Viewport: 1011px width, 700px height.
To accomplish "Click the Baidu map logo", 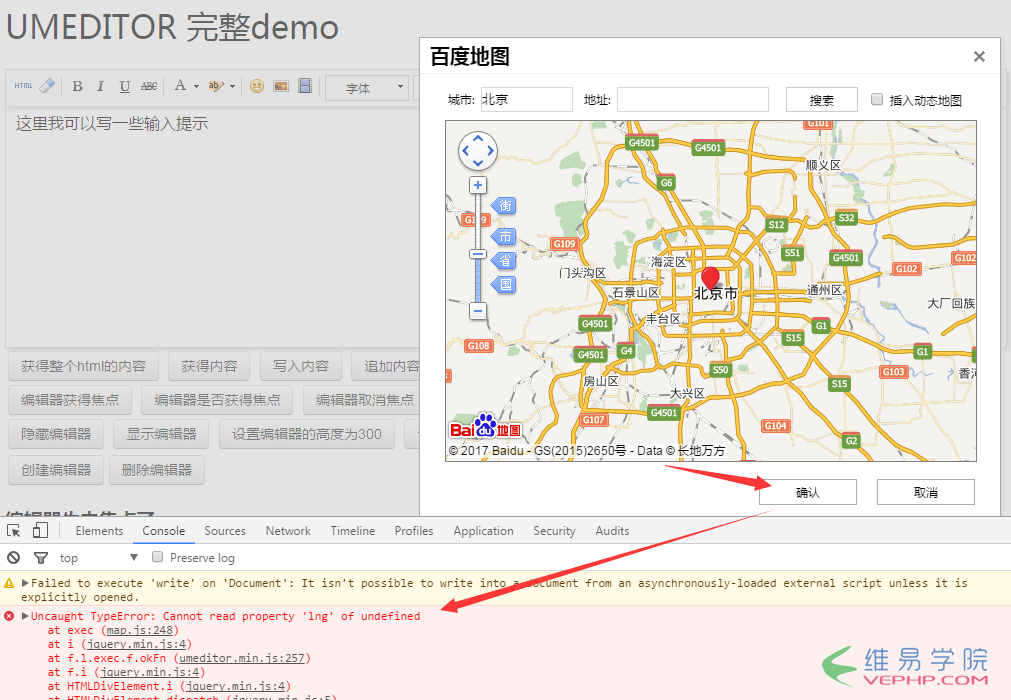I will [x=486, y=427].
